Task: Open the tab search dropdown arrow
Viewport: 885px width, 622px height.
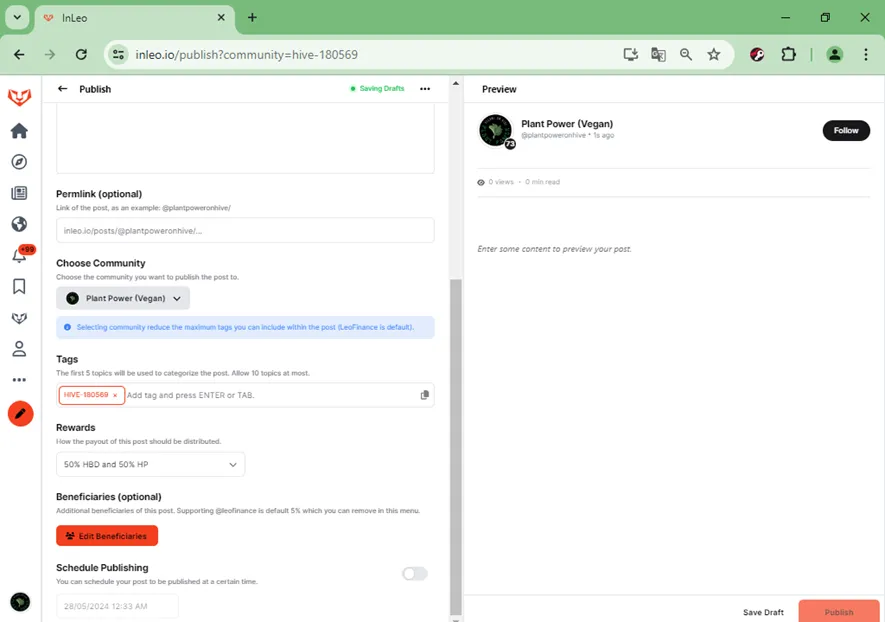Action: tap(17, 17)
